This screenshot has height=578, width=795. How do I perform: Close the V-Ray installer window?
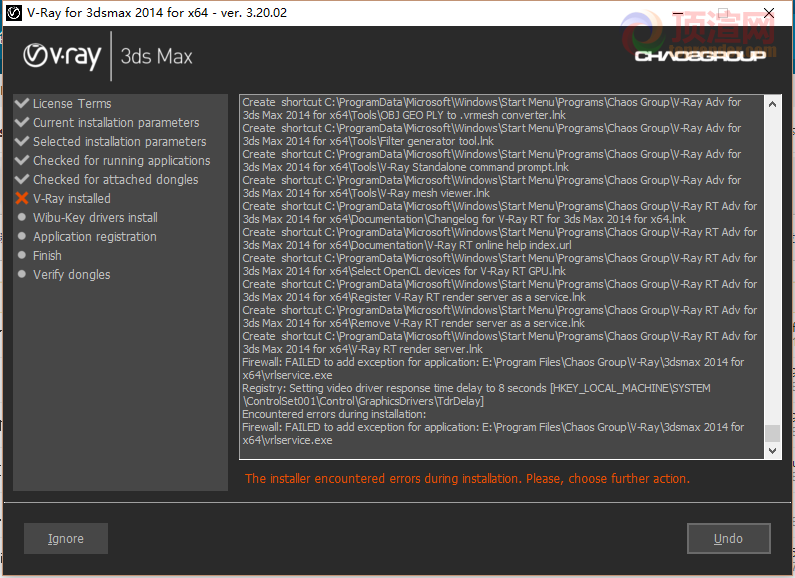(x=769, y=13)
